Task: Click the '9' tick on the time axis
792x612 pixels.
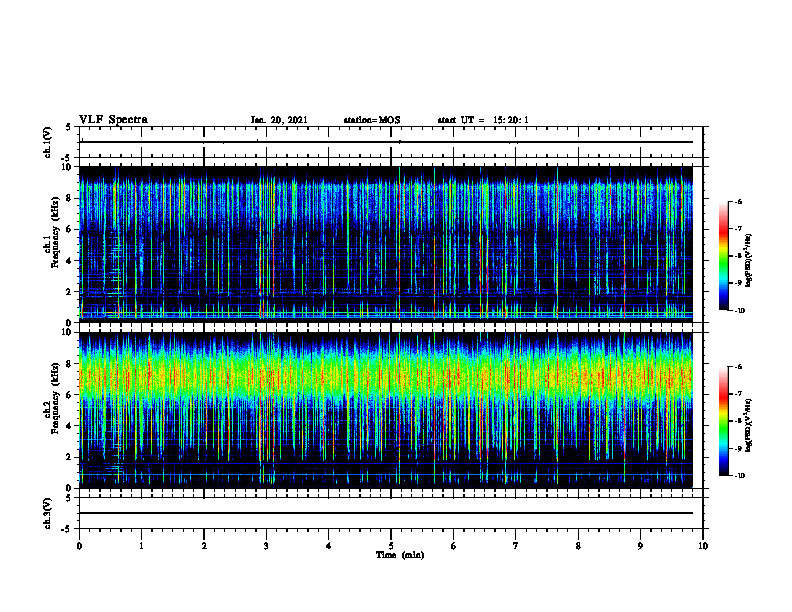Action: click(x=640, y=546)
